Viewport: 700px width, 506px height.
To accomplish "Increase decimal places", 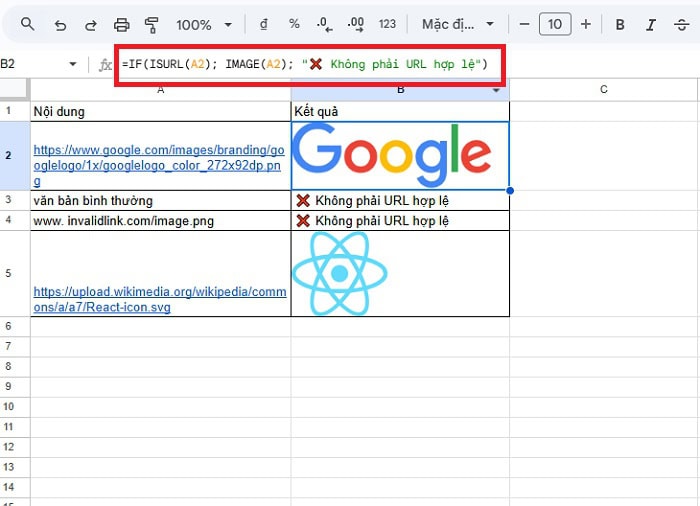I will (x=356, y=24).
